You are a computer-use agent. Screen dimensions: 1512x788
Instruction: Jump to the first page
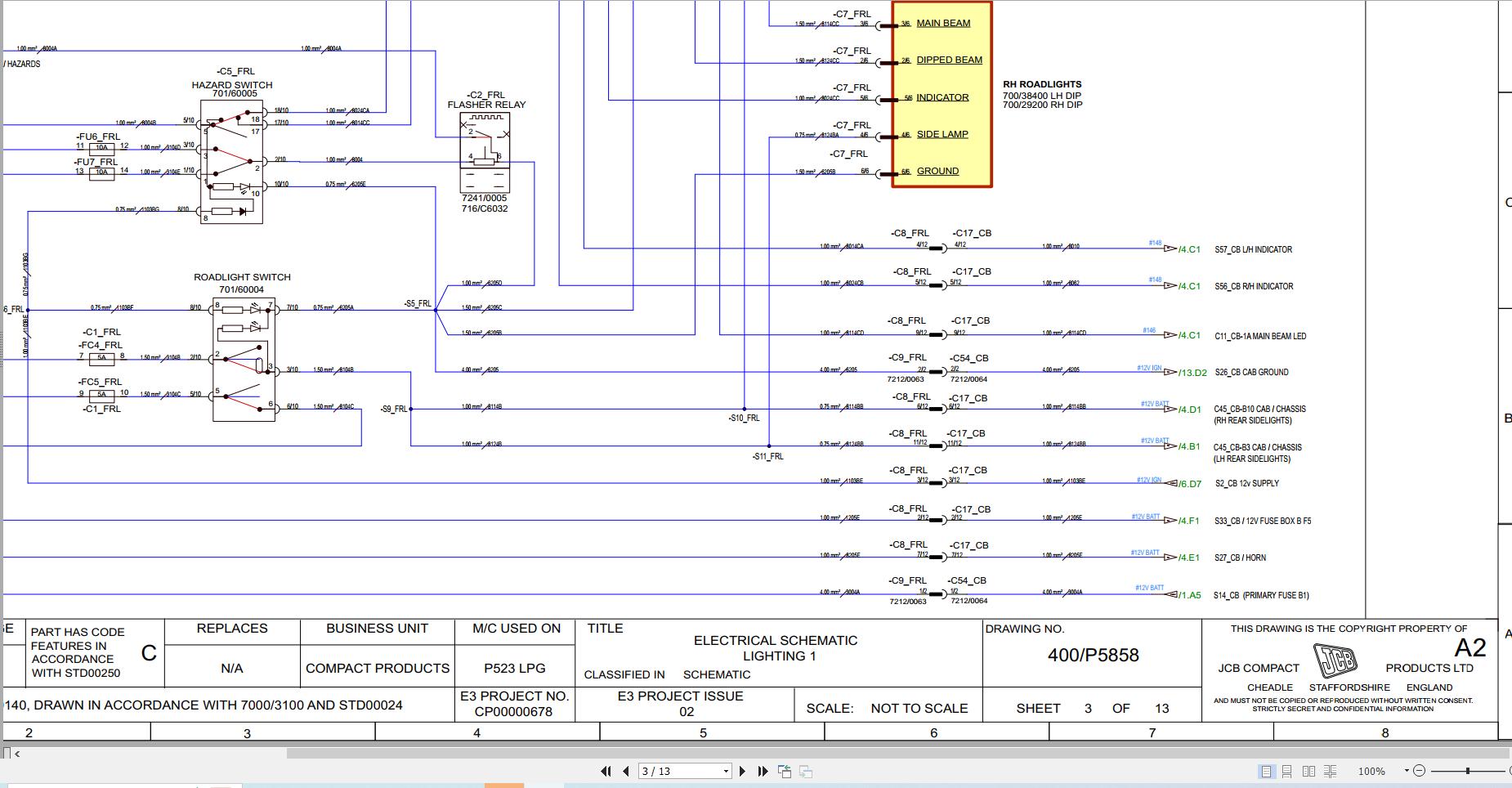[606, 770]
